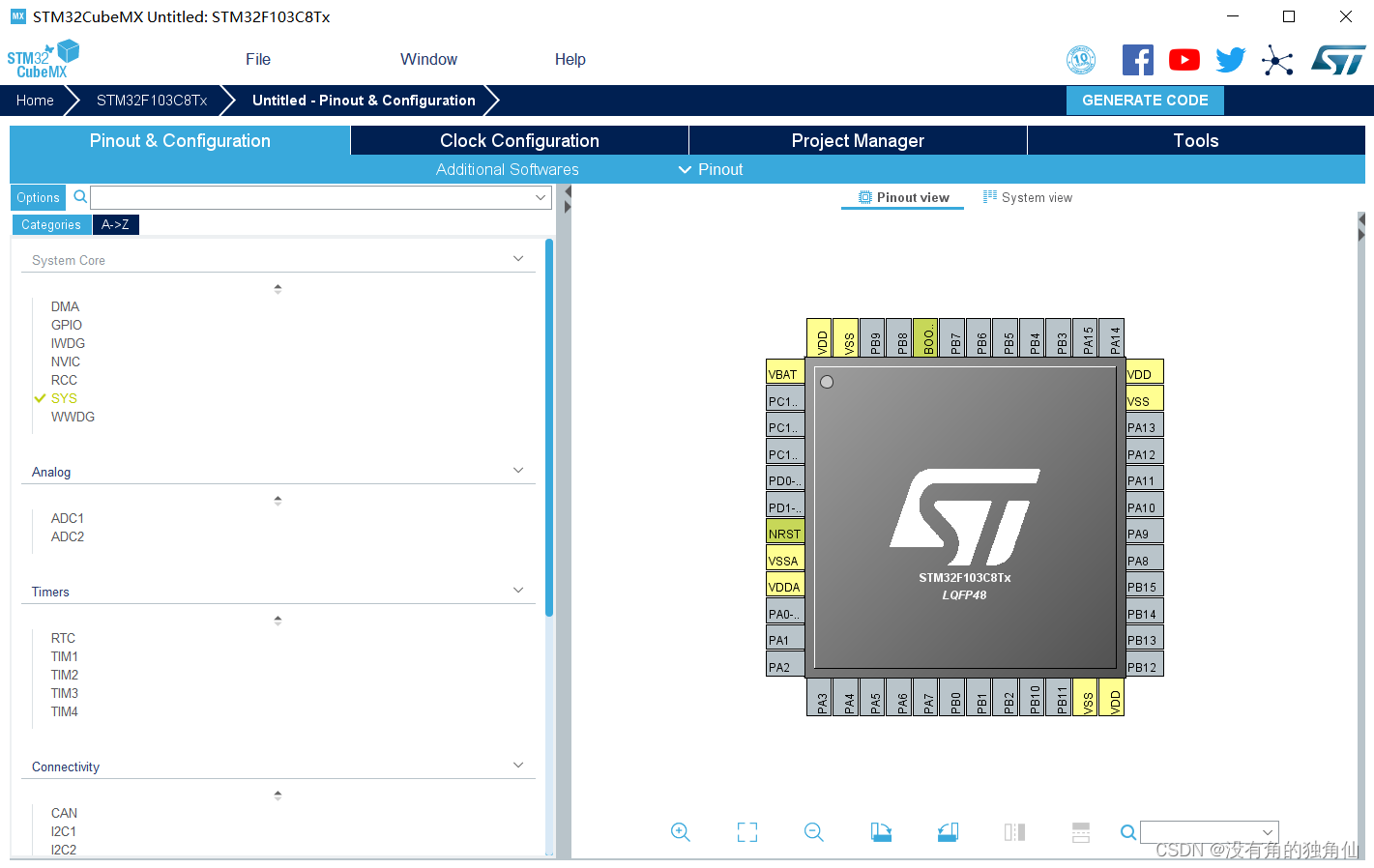Select the NRST pin on chip
Image resolution: width=1374 pixels, height=868 pixels.
point(785,534)
